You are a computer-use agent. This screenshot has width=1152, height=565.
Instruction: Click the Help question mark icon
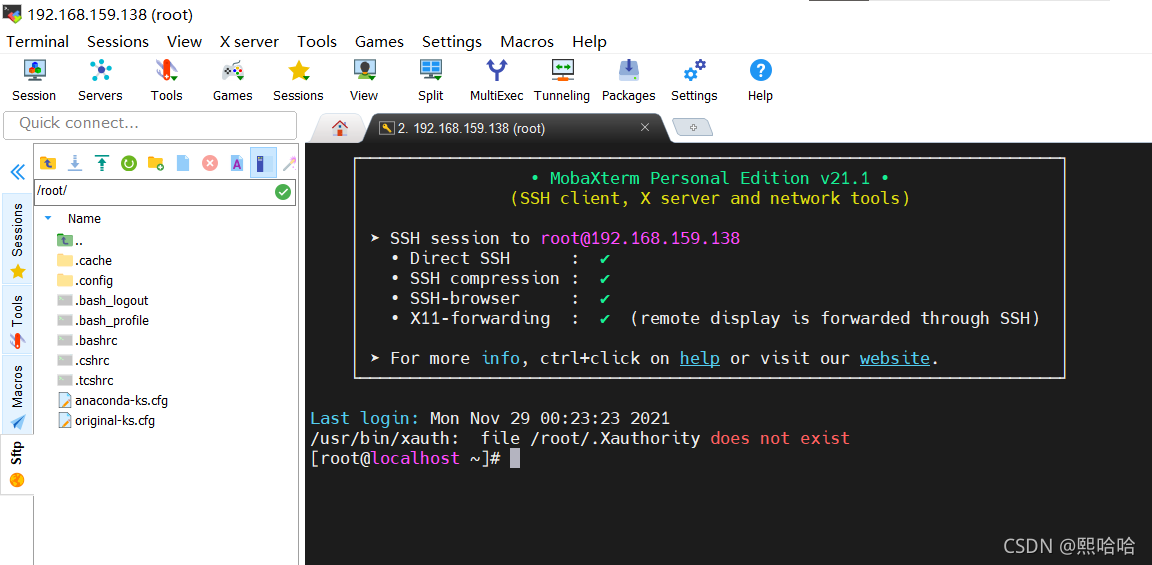coord(760,81)
